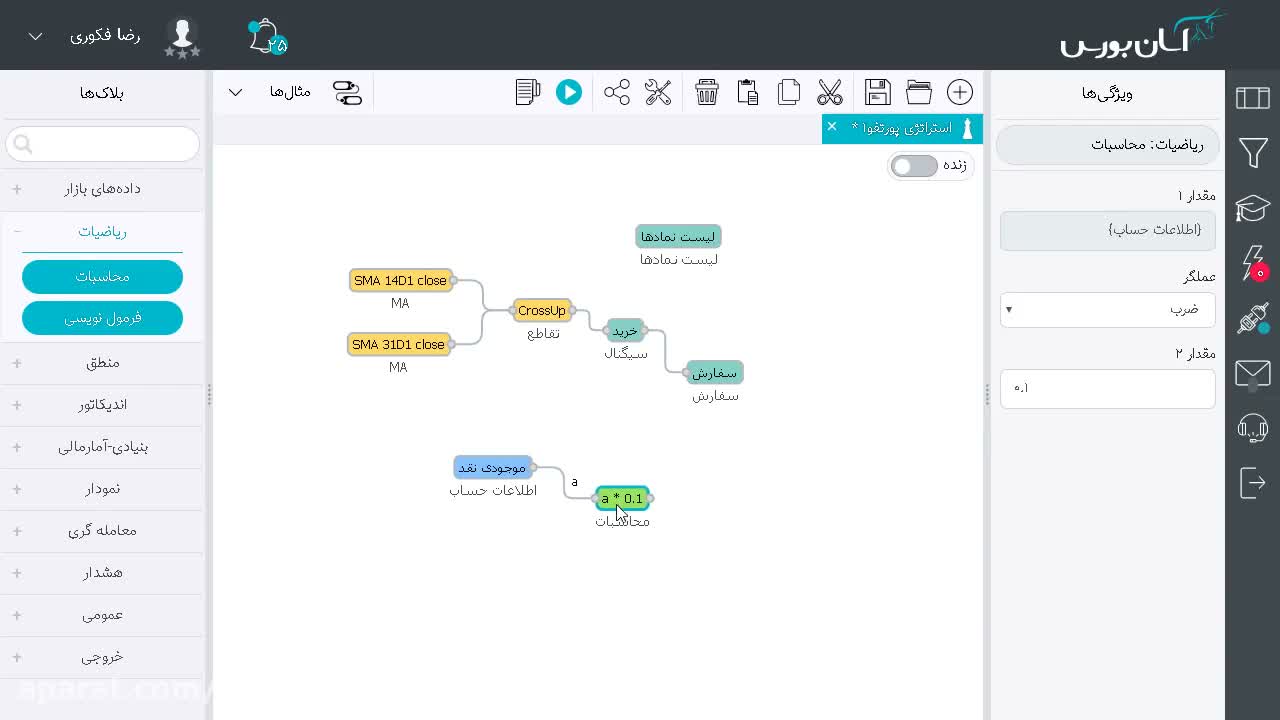This screenshot has height=720, width=1280.
Task: Collapse the ریاضیات block category
Action: pyautogui.click(x=103, y=232)
